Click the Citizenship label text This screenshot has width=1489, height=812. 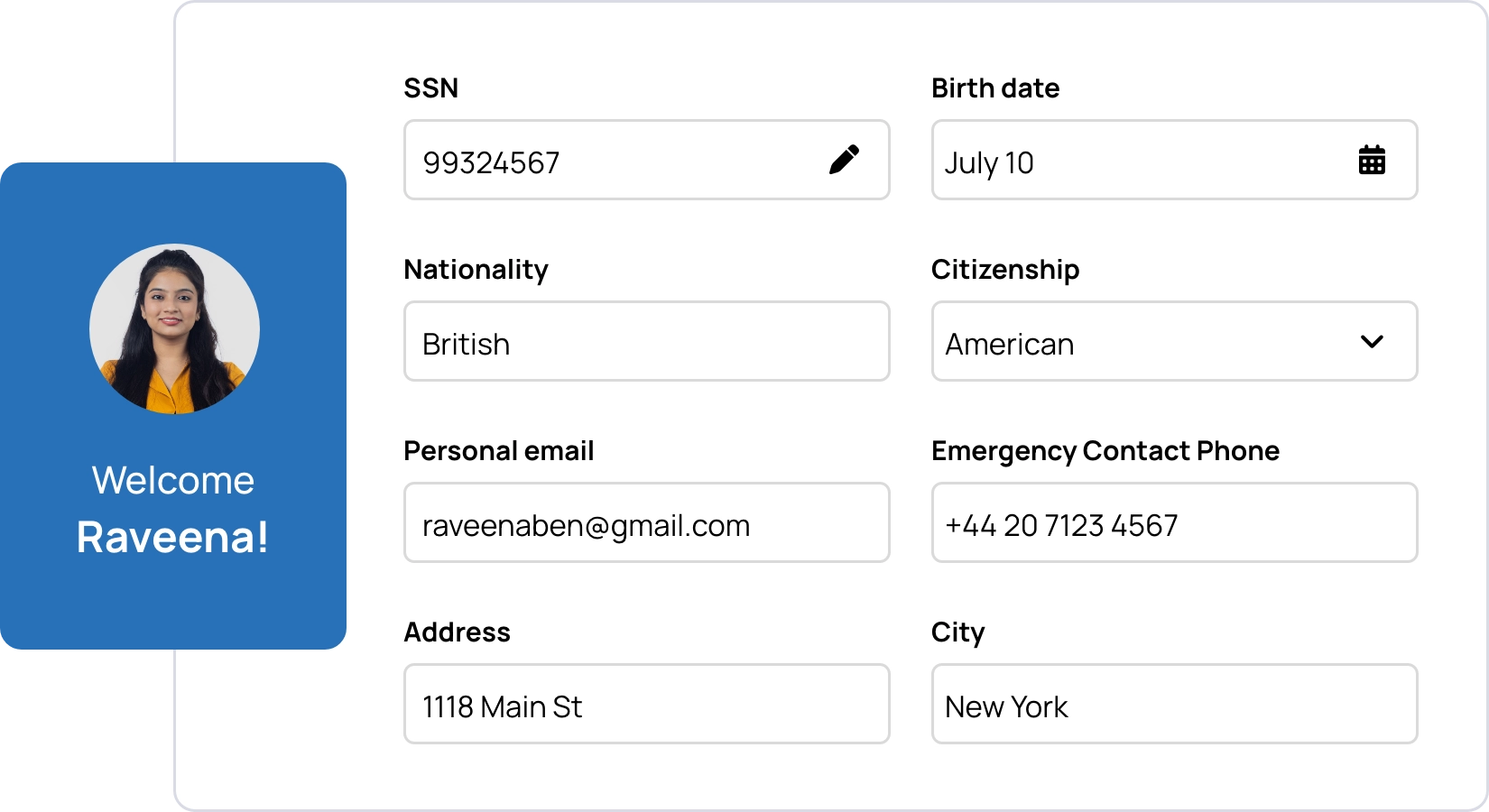(1005, 270)
